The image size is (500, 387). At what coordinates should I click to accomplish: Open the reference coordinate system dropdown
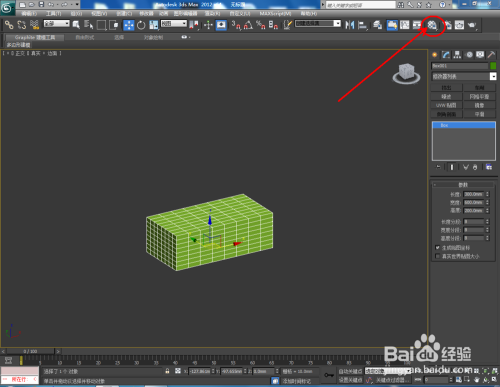coord(174,24)
